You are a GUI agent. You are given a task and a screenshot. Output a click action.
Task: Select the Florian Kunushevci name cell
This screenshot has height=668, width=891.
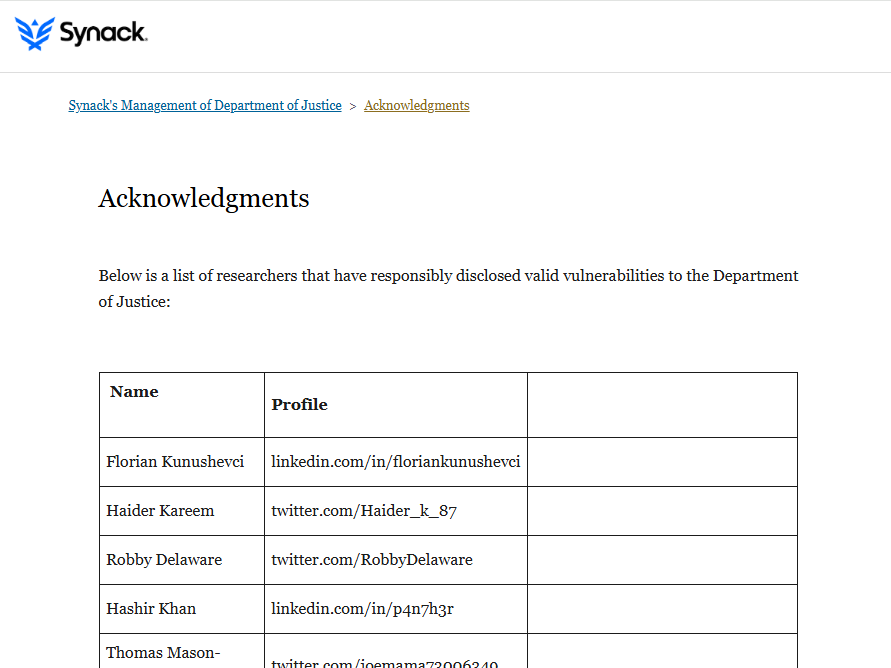click(182, 462)
